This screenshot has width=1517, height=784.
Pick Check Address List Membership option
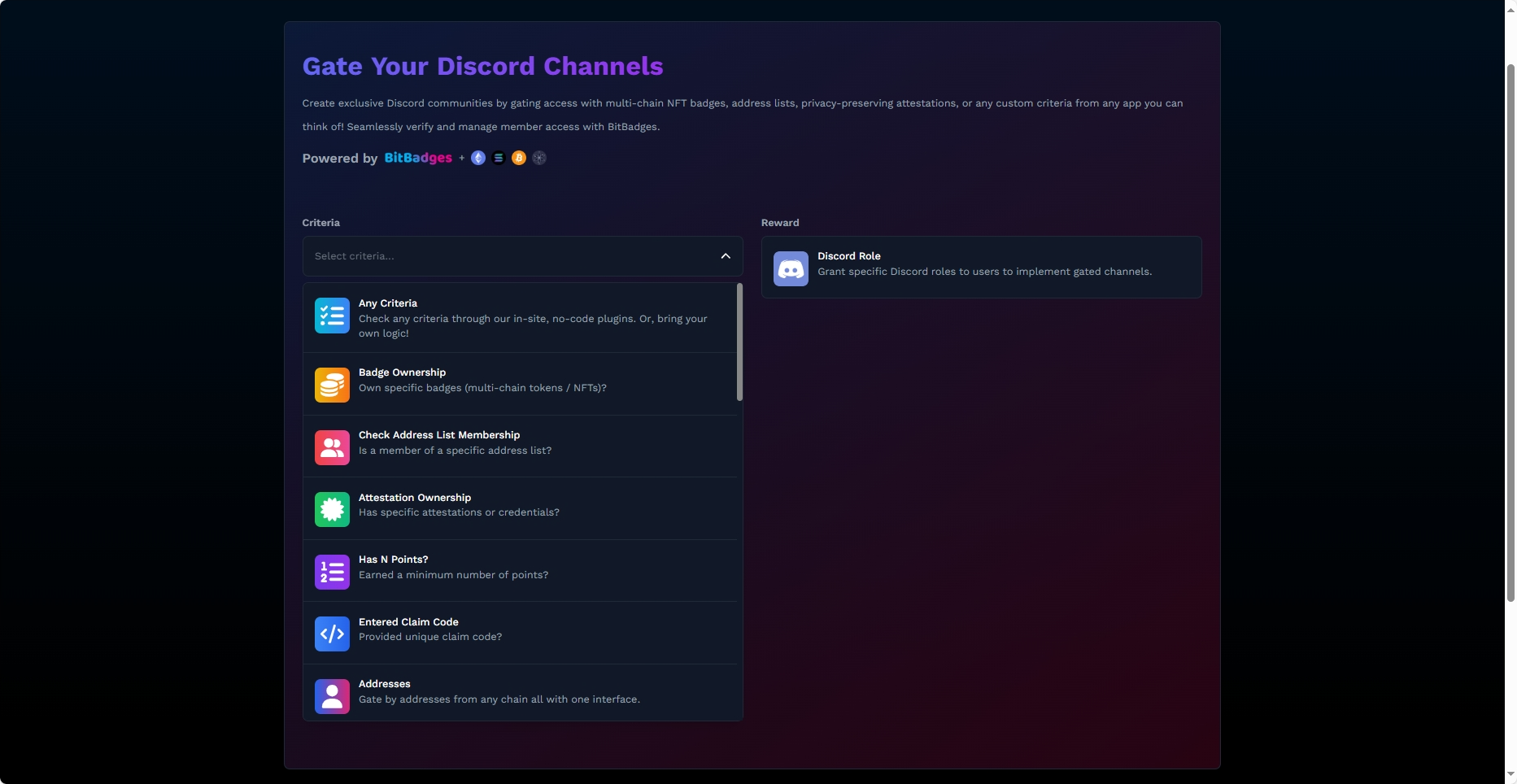coord(520,446)
